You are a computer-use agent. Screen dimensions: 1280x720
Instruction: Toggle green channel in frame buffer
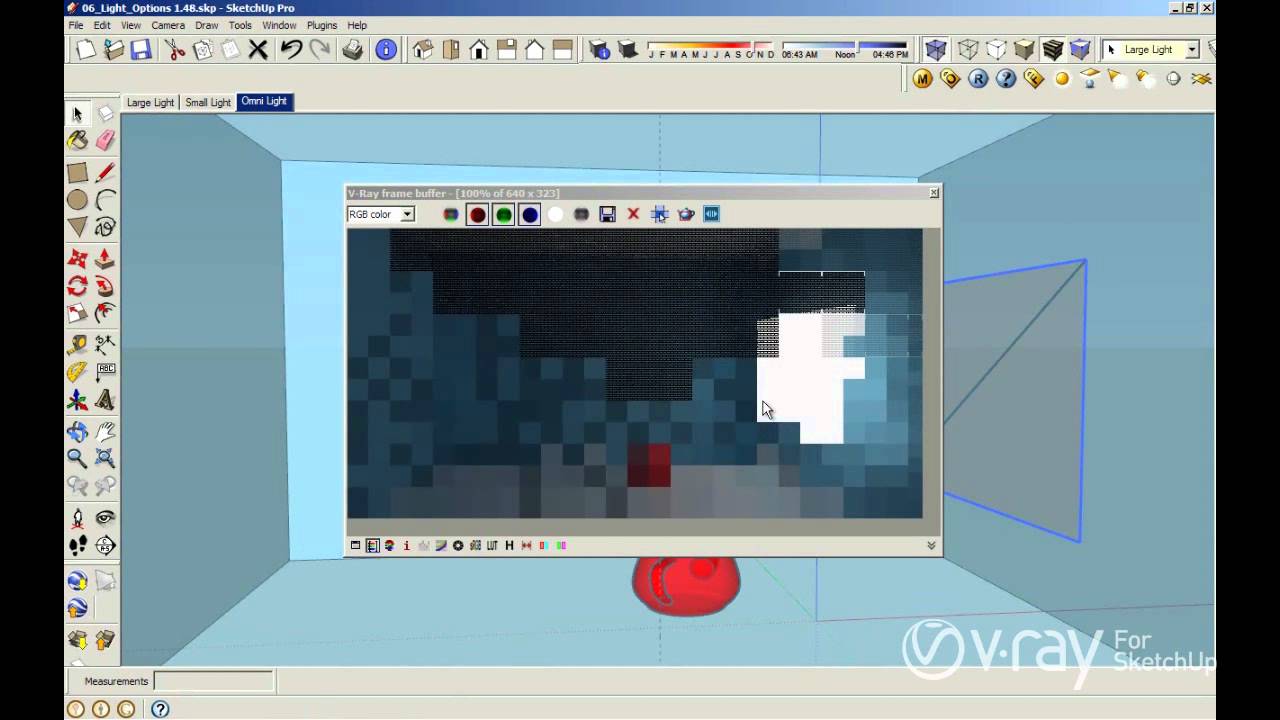(503, 214)
